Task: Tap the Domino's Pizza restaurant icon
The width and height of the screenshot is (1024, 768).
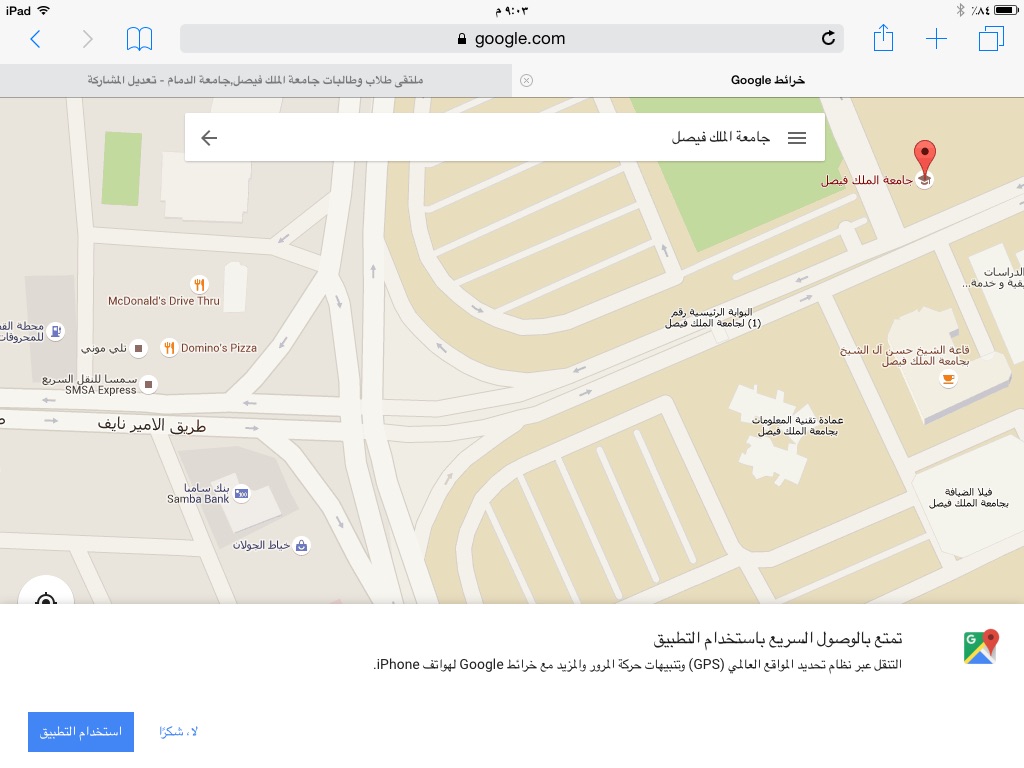Action: coord(169,348)
